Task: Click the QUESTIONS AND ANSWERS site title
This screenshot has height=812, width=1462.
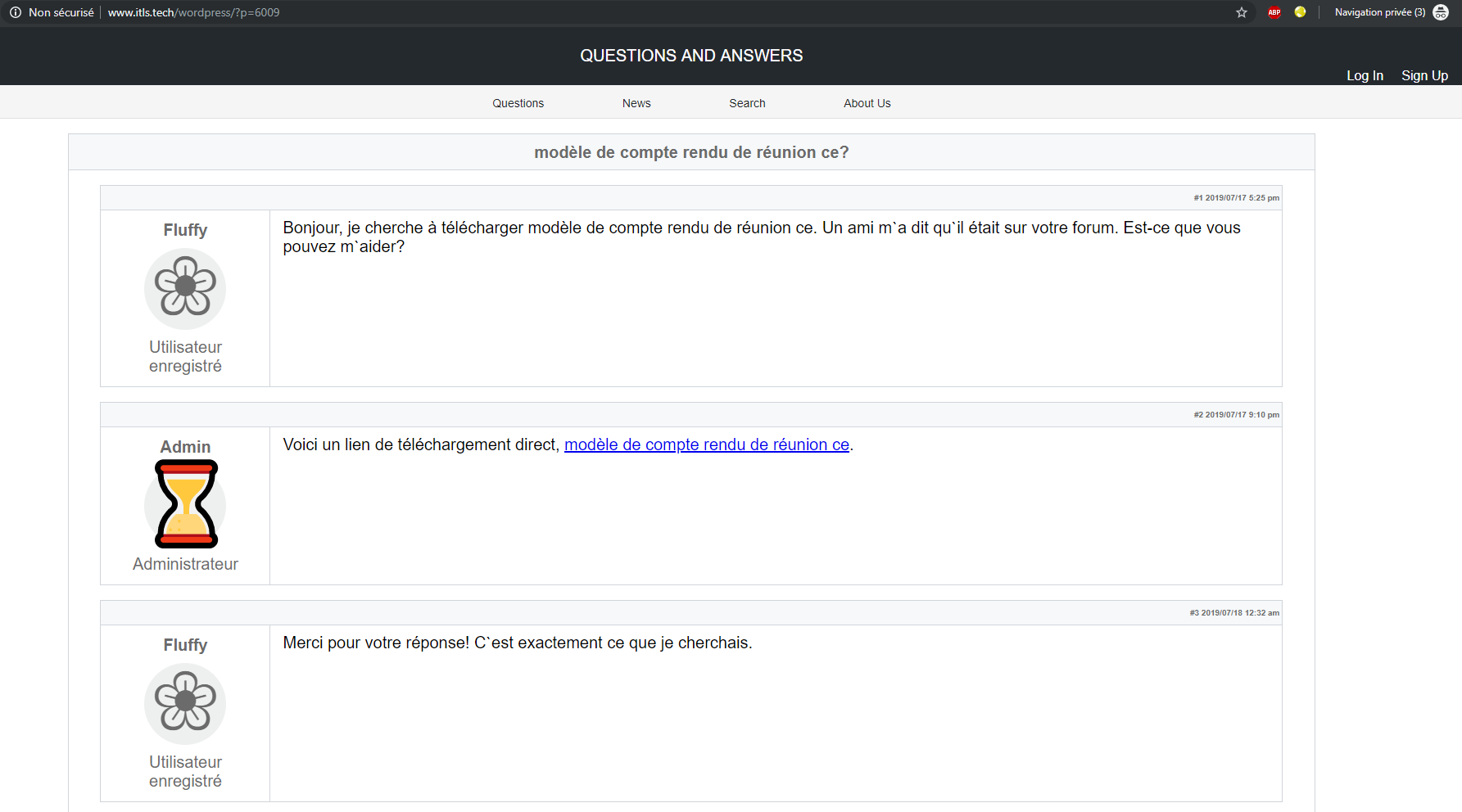Action: (691, 56)
